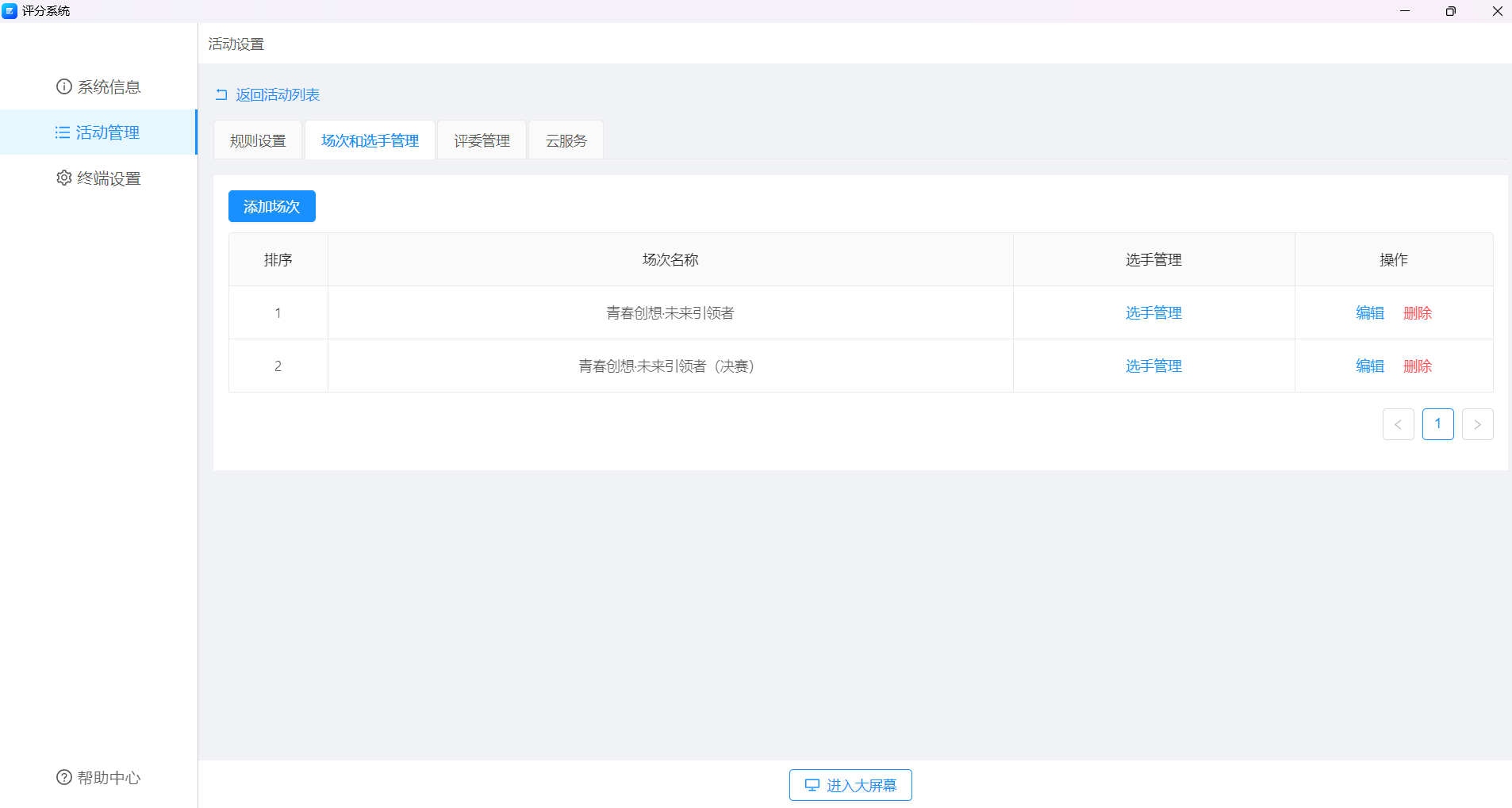
Task: Open 选手管理 for the 决赛 session
Action: pyautogui.click(x=1153, y=366)
